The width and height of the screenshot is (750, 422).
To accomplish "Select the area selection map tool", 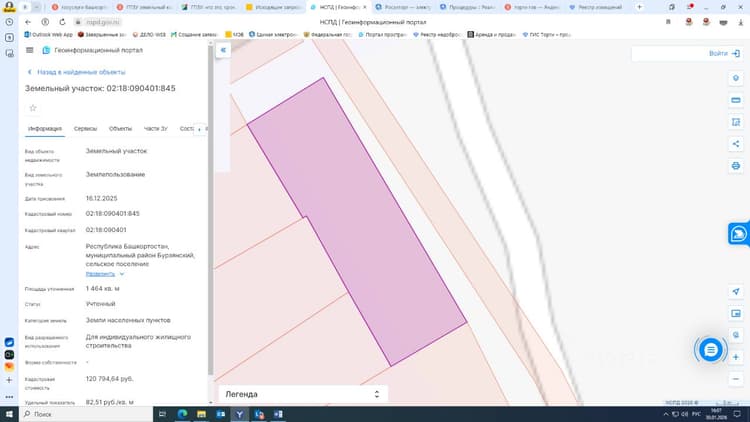I will pos(736,122).
